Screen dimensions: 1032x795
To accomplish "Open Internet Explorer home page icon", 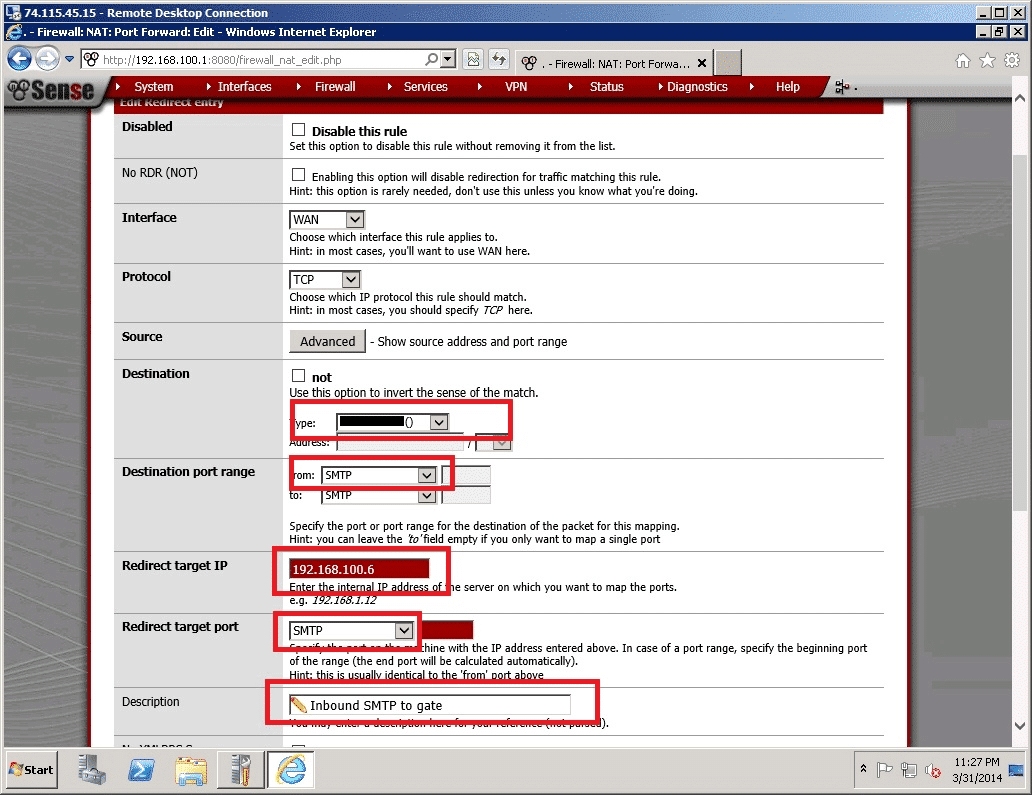I will pos(963,61).
